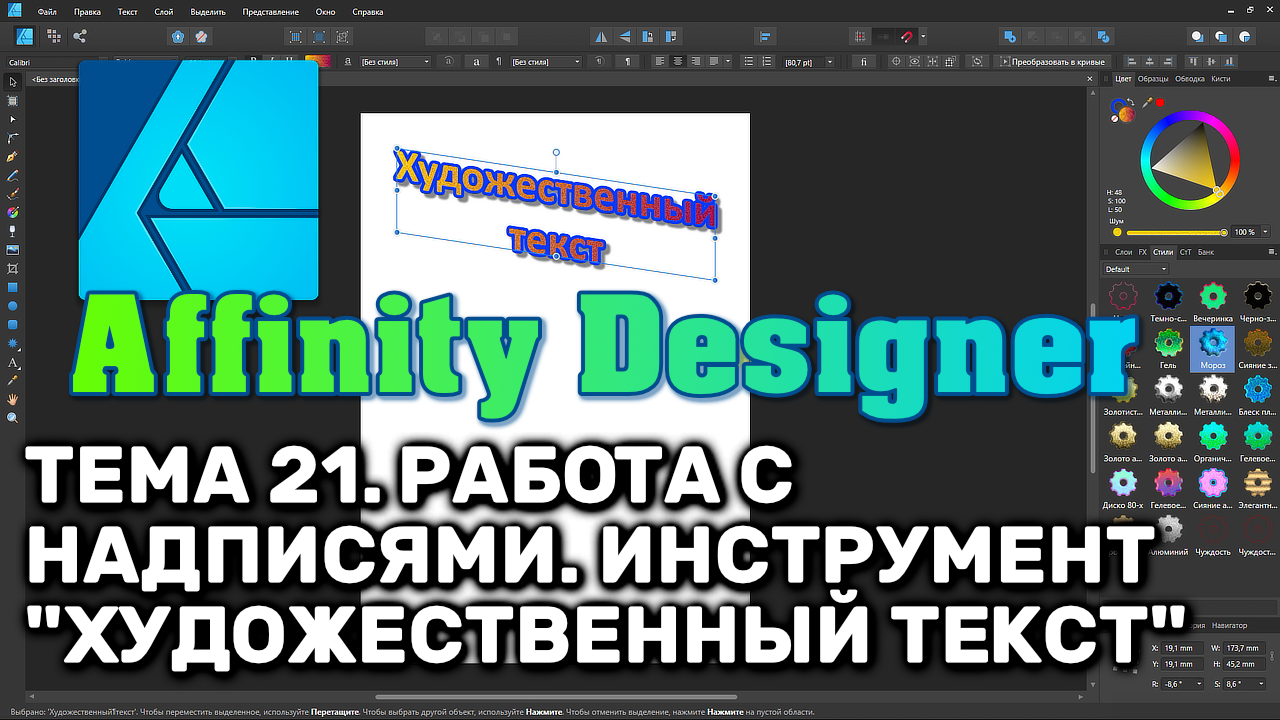1280x720 pixels.
Task: Toggle center text alignment
Action: pos(678,61)
